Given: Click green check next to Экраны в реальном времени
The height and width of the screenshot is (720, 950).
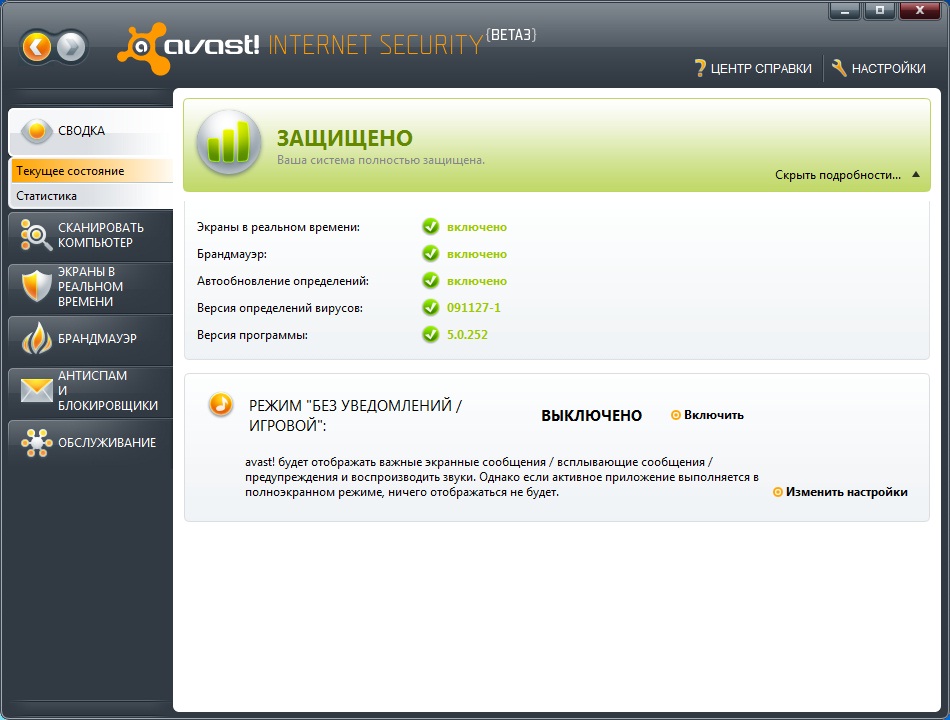Looking at the screenshot, I should [431, 227].
